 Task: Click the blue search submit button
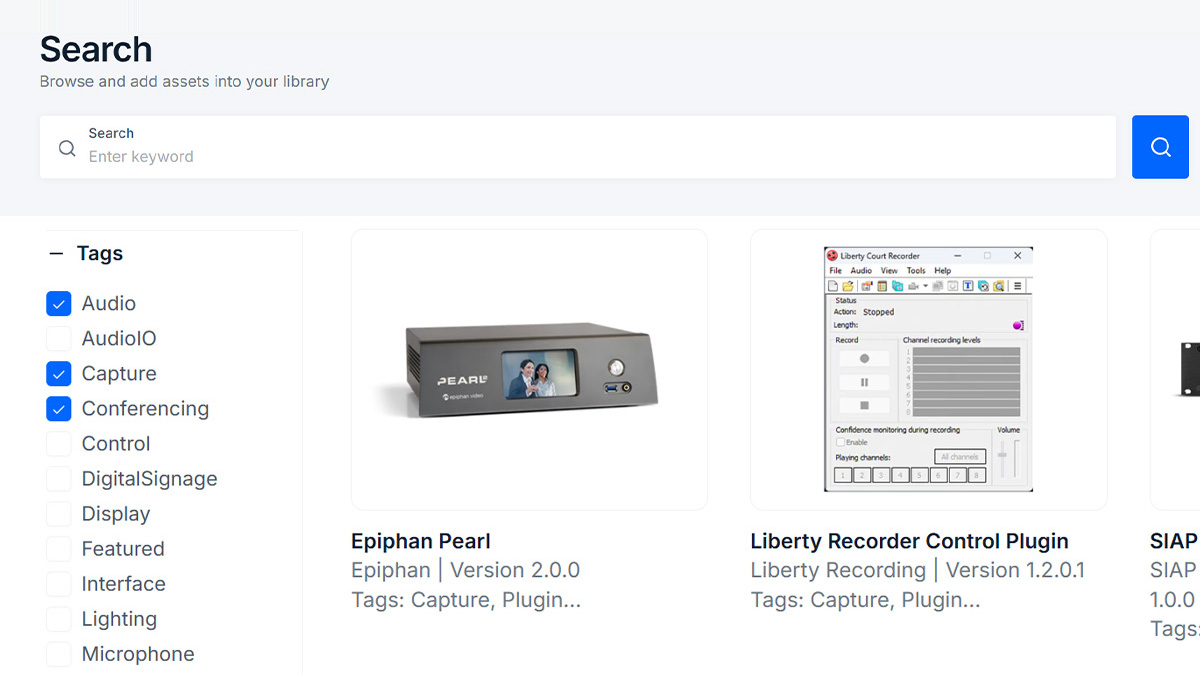click(1160, 147)
